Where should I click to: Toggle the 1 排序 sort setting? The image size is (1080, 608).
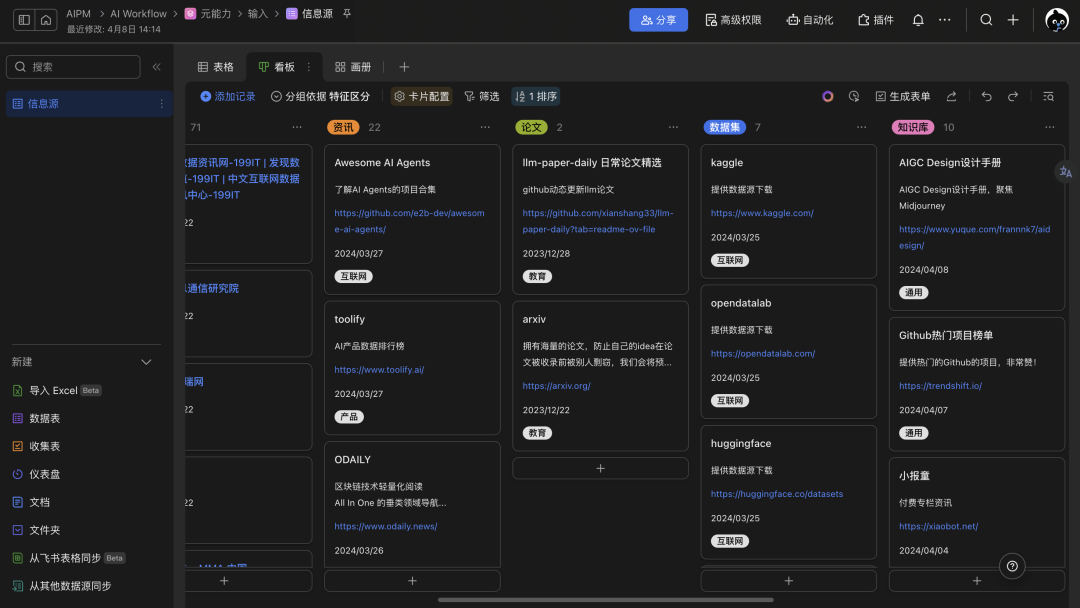click(x=536, y=97)
